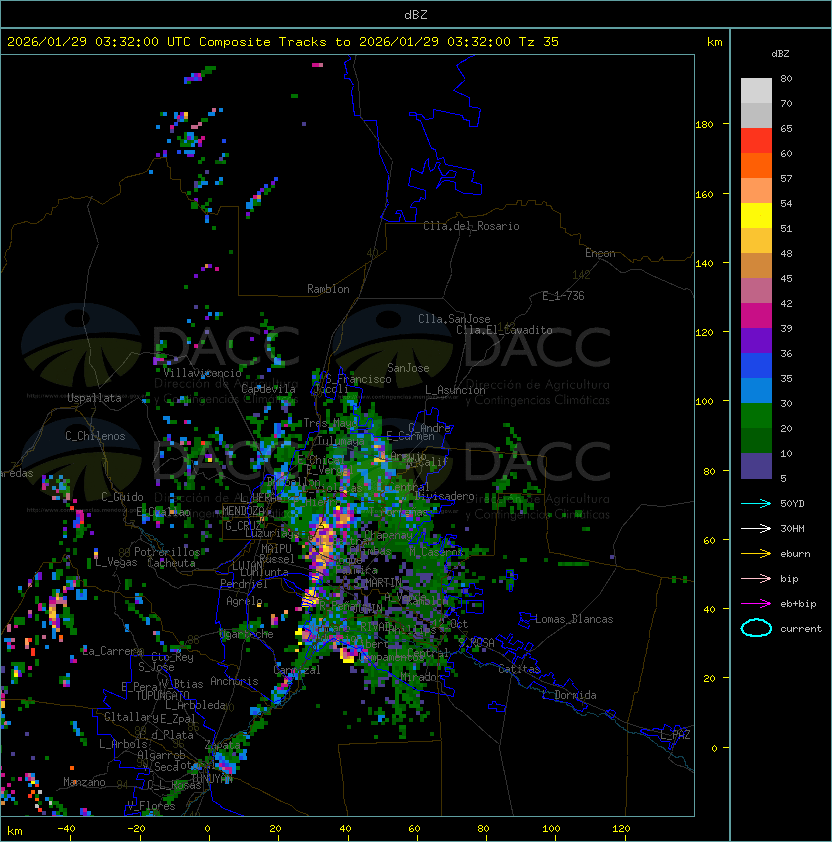Click the Zapata map label
The width and height of the screenshot is (832, 842).
click(x=223, y=745)
